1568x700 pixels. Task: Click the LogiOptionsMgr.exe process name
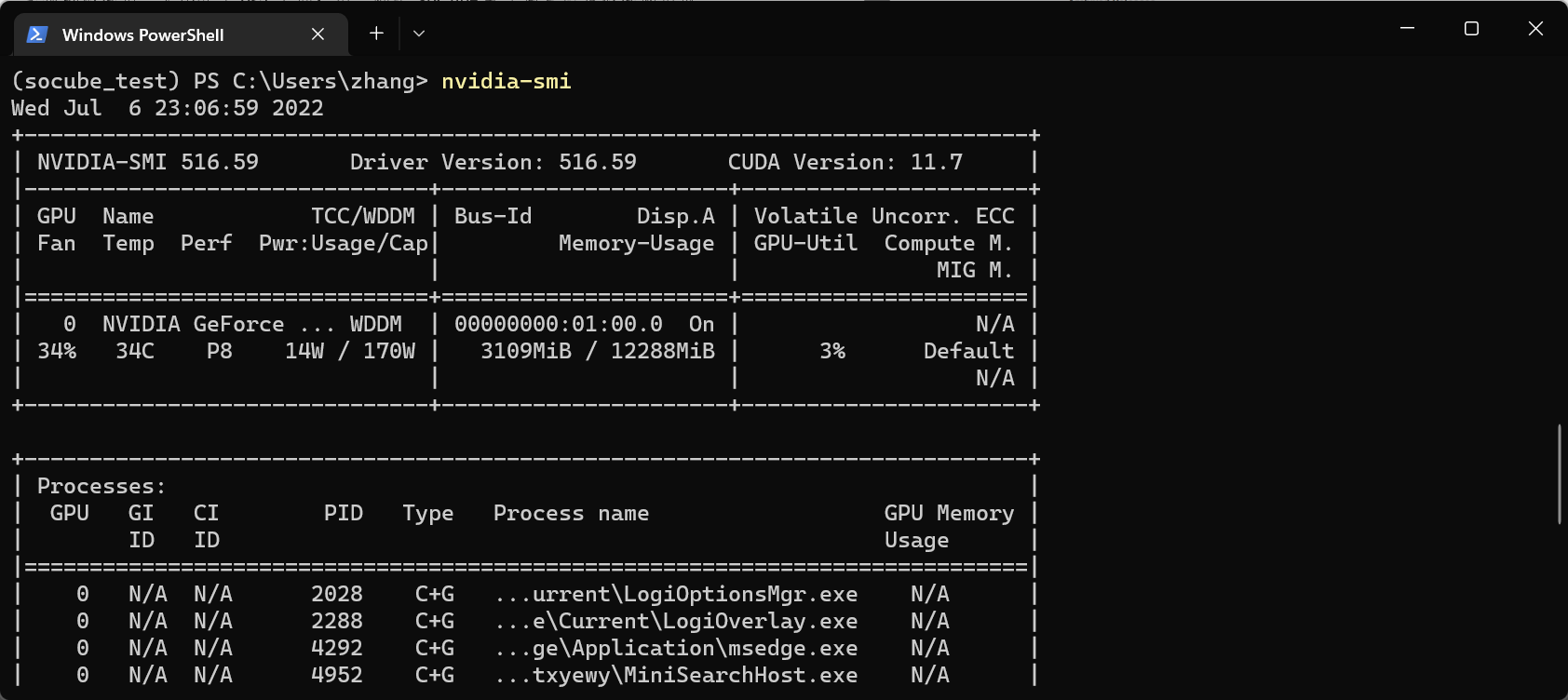[x=676, y=594]
